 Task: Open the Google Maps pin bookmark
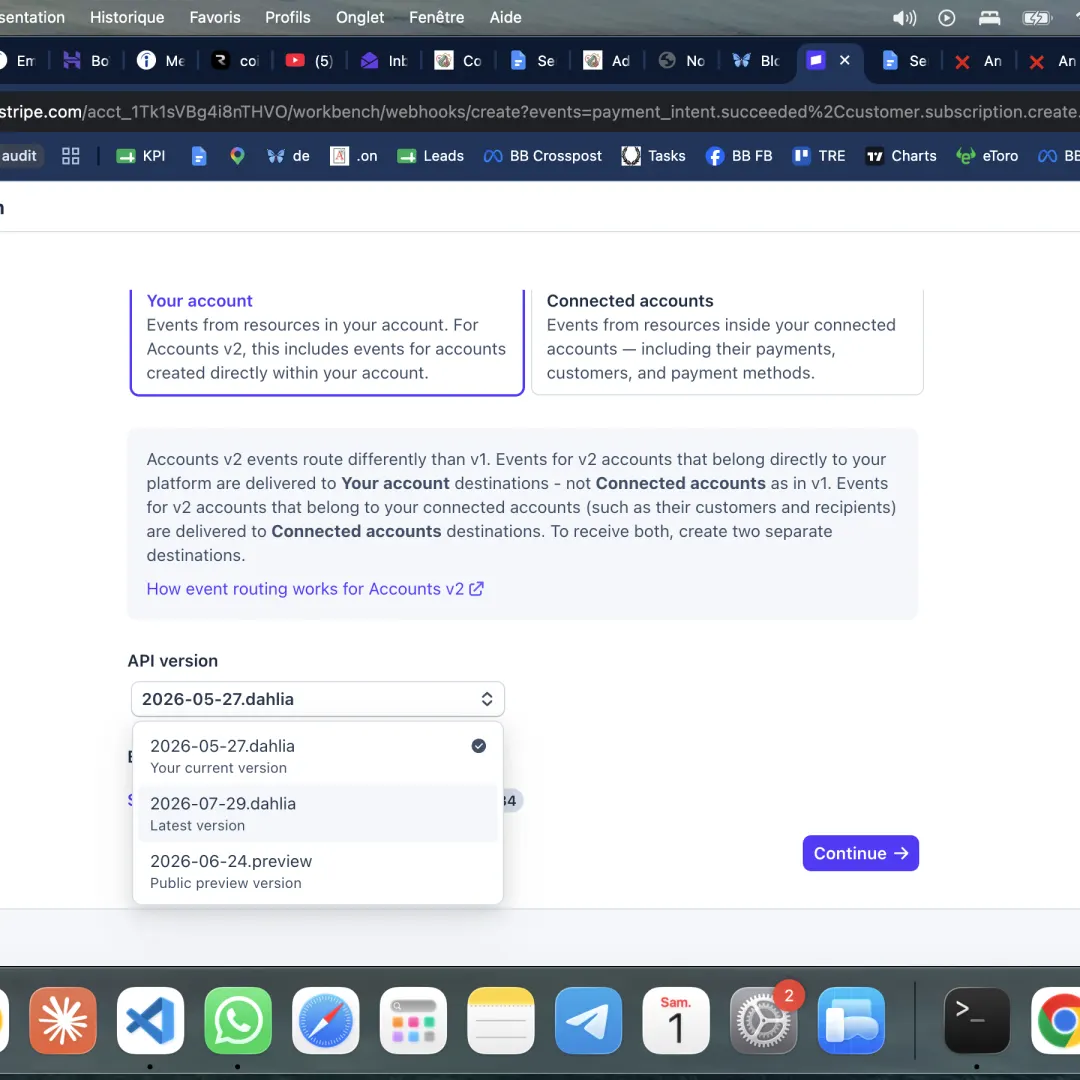237,156
